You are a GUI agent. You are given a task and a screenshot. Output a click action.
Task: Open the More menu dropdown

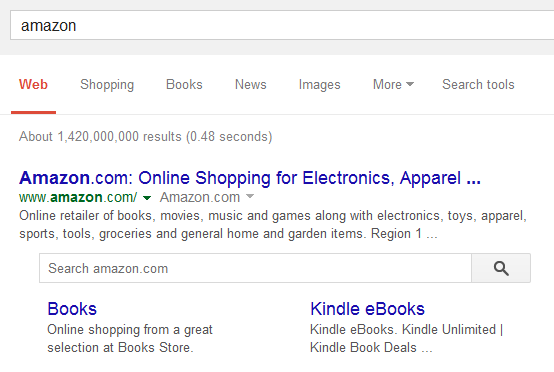click(x=393, y=84)
